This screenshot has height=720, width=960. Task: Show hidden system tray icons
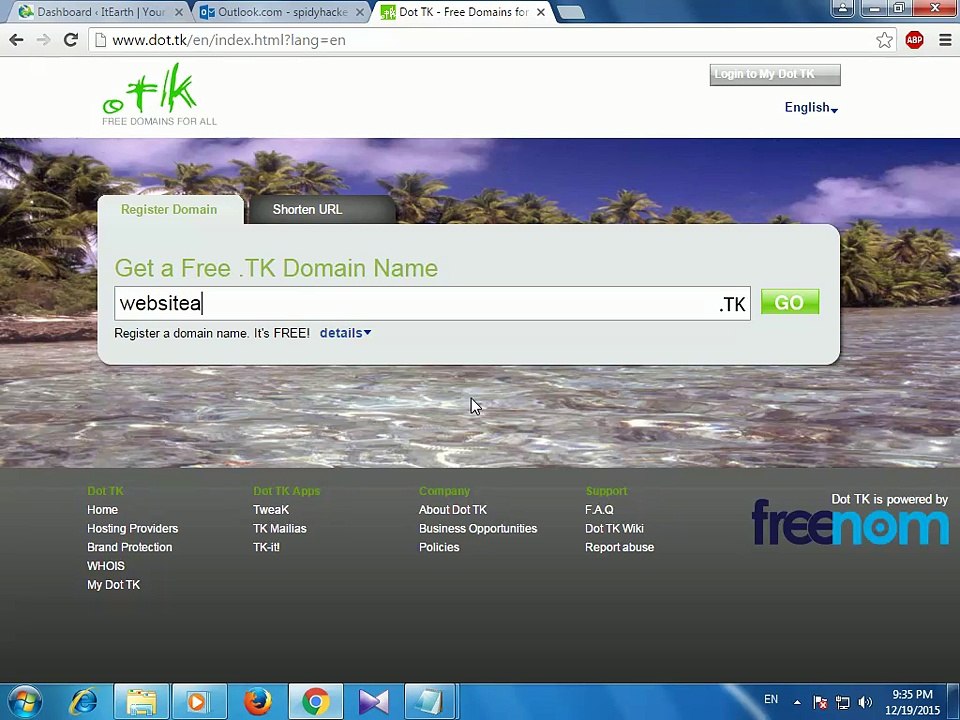[797, 702]
